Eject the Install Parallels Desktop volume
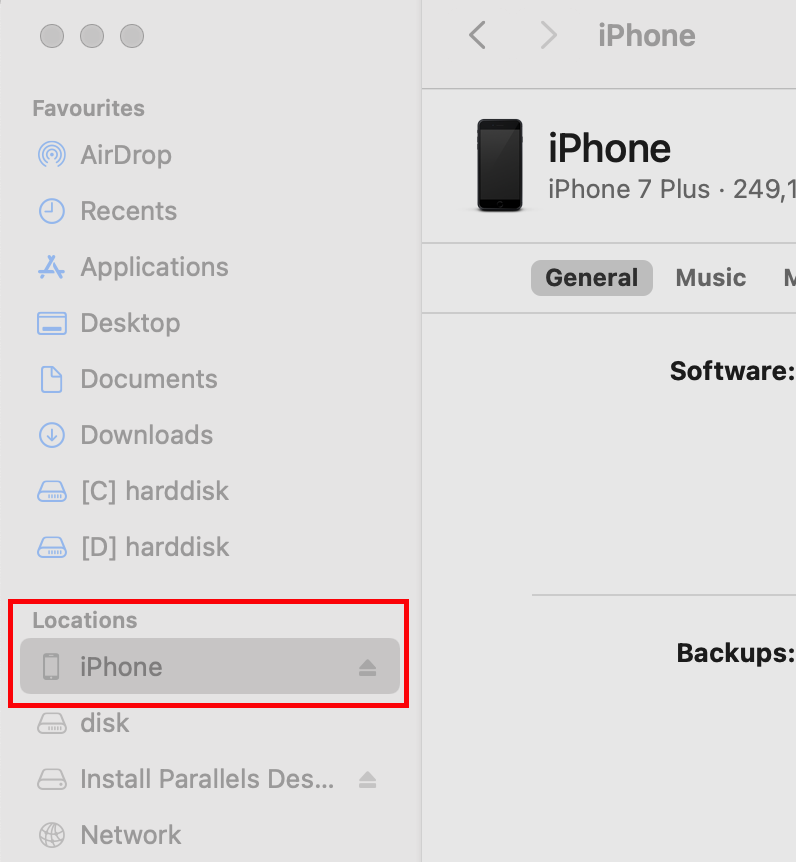This screenshot has height=862, width=796. click(367, 779)
